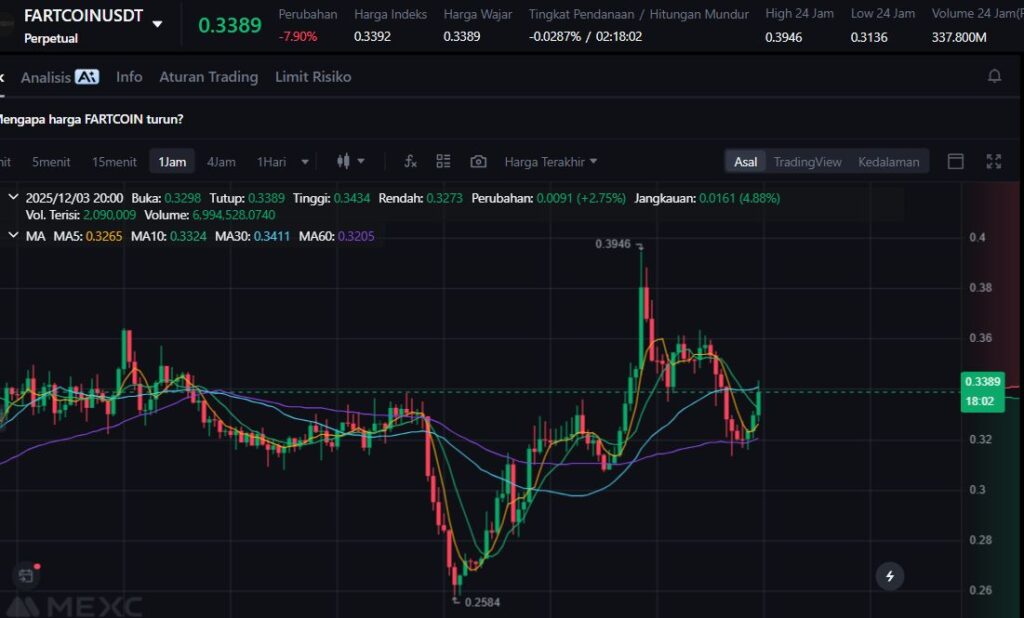The height and width of the screenshot is (618, 1024).
Task: Switch chart view to Kedalaman
Action: coord(888,162)
